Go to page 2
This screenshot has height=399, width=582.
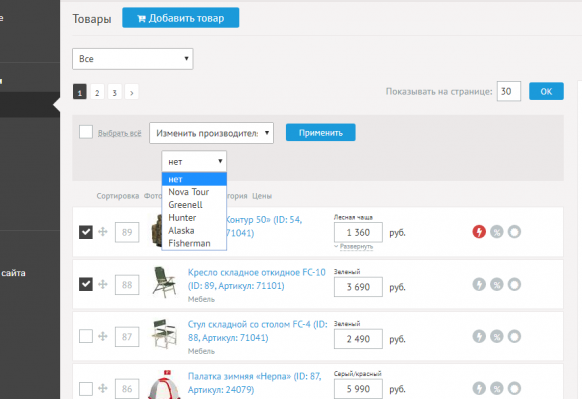[97, 92]
